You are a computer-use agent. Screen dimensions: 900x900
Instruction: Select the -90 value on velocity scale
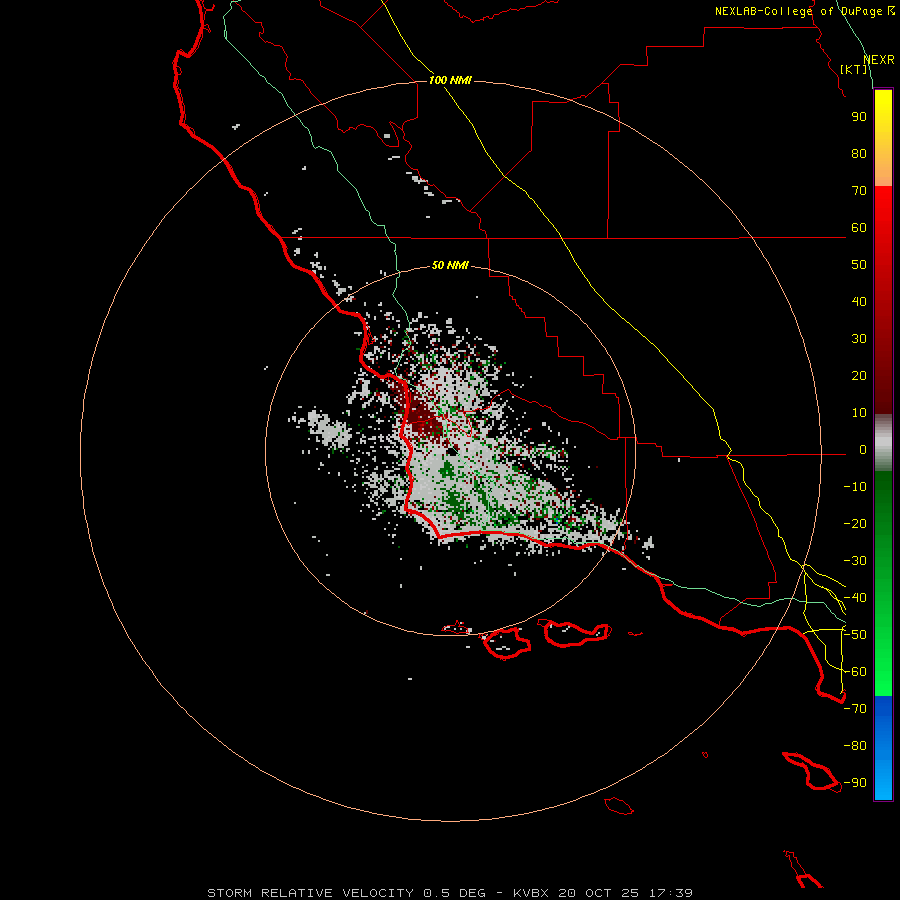tap(855, 783)
